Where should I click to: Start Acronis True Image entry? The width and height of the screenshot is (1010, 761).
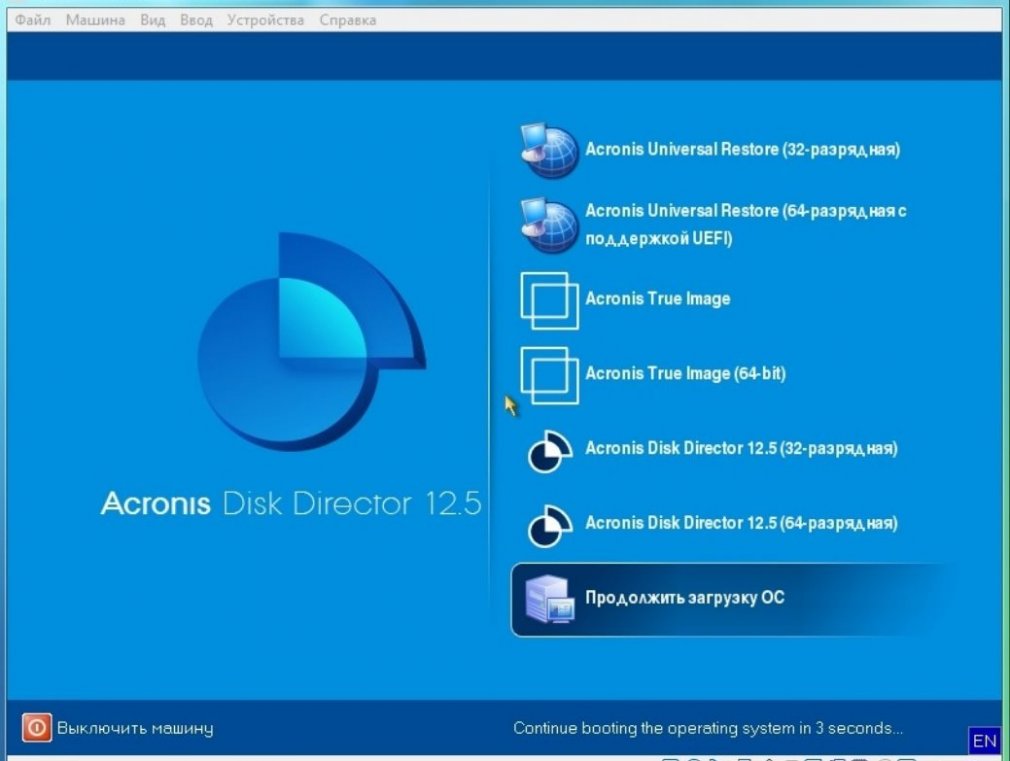pyautogui.click(x=658, y=299)
